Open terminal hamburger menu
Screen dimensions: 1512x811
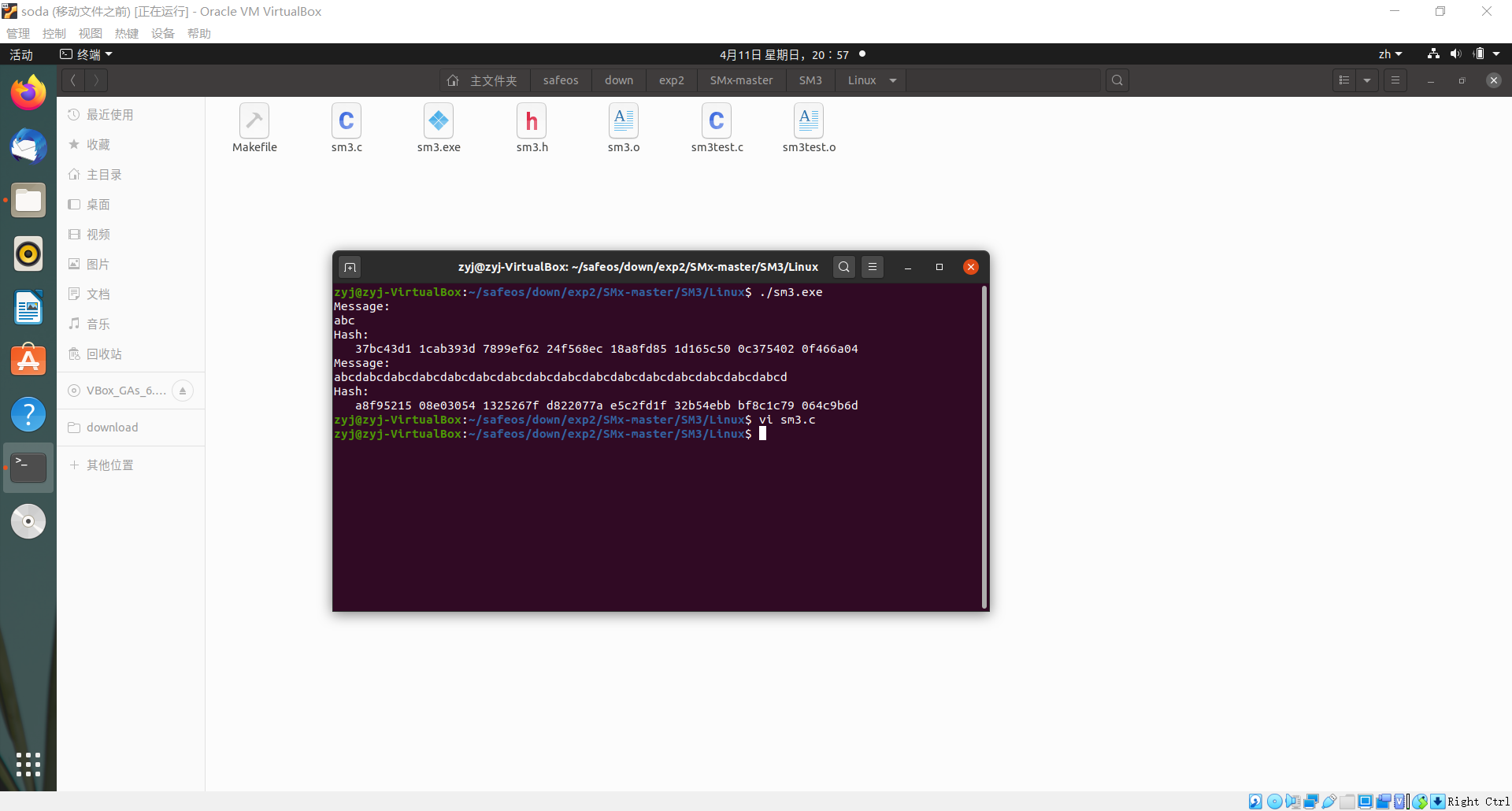pos(873,267)
